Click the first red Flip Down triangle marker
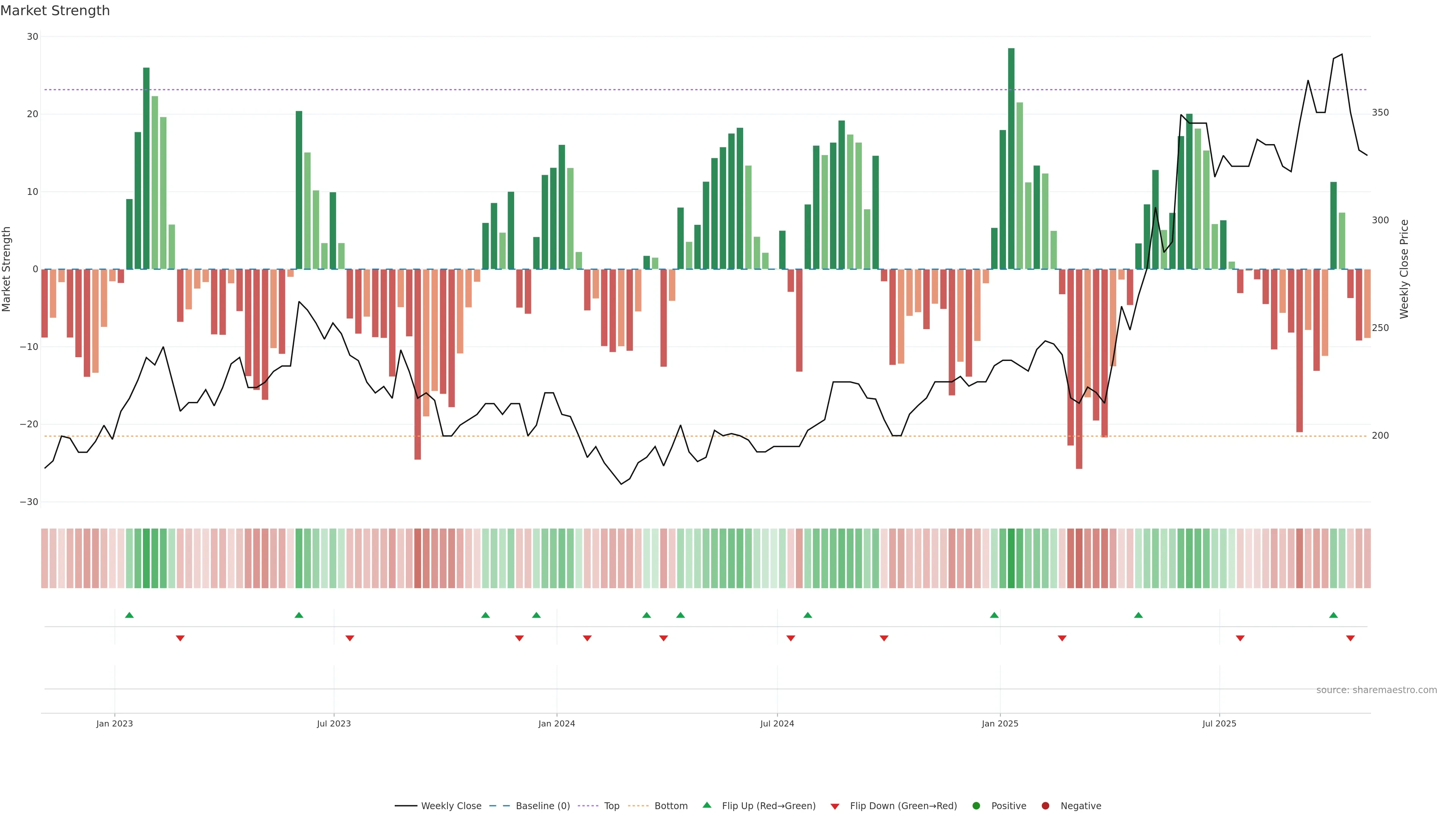This screenshot has width=1456, height=819. (180, 638)
